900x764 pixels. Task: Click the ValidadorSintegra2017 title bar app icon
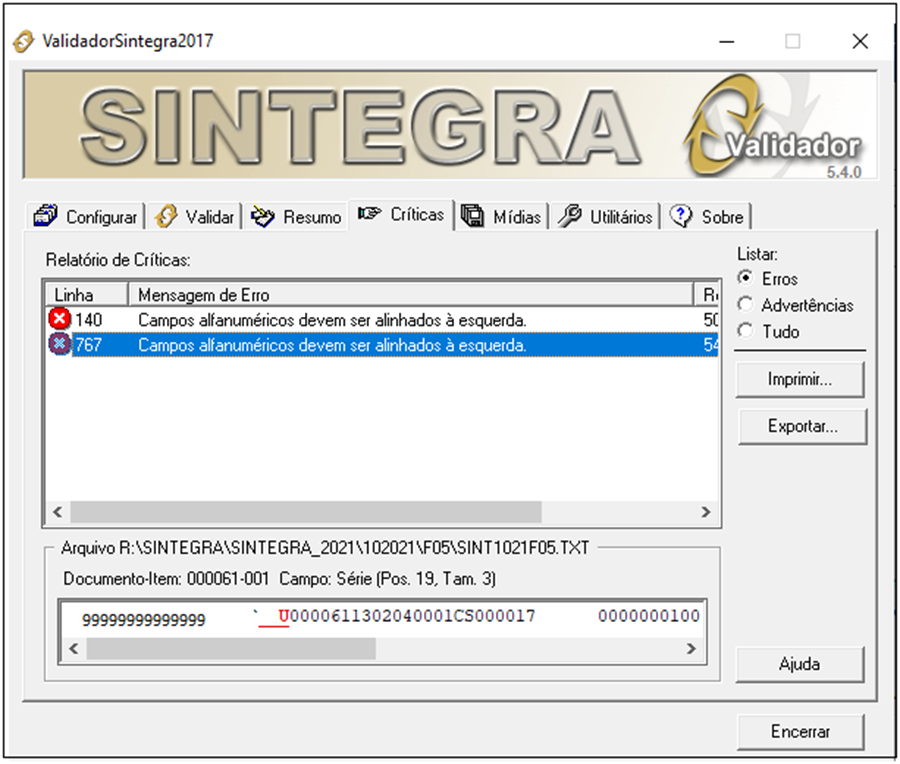click(x=23, y=41)
